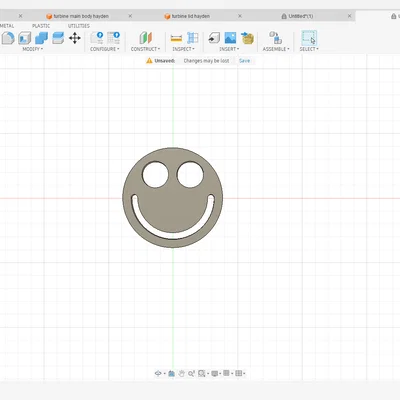The image size is (400, 400).
Task: Close the Untitled*(1) document tab
Action: click(x=349, y=16)
